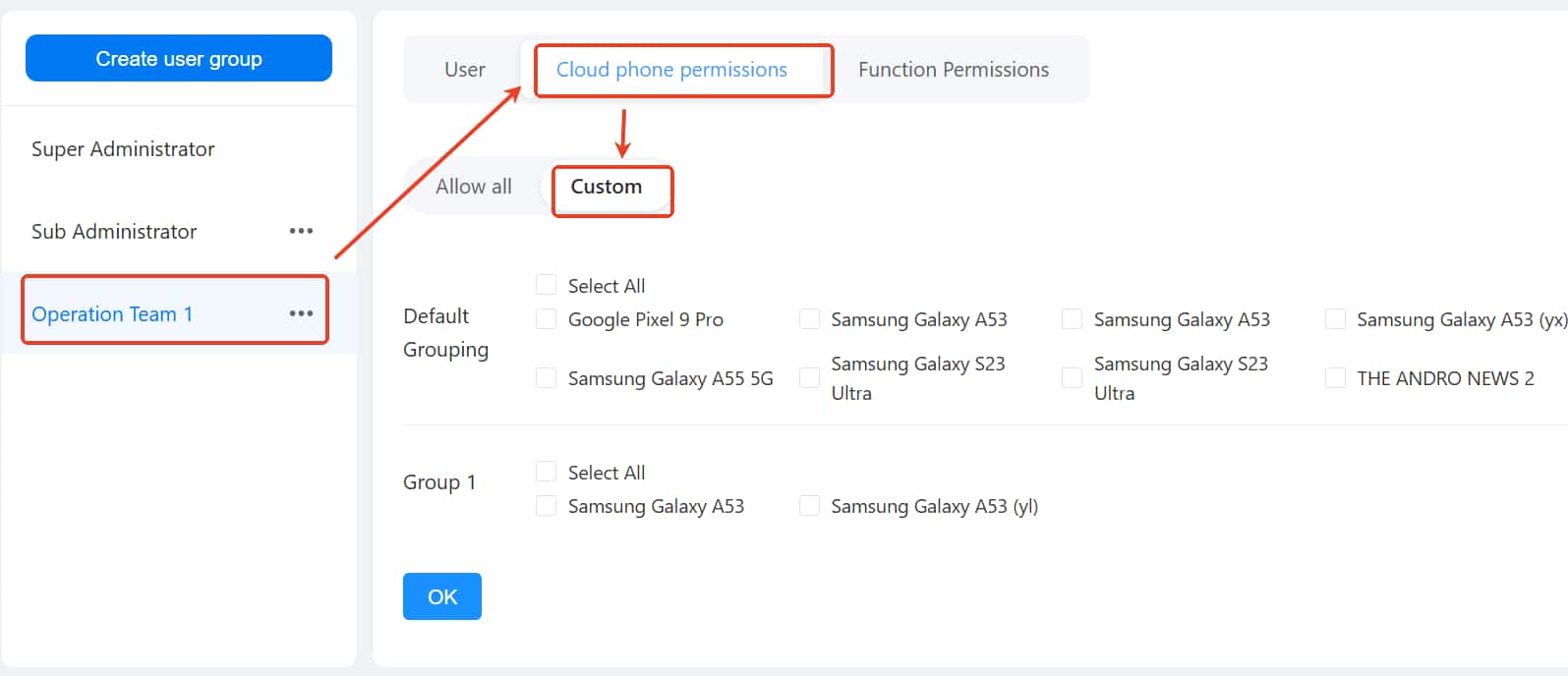Open the Sub Administrator more options menu

[x=301, y=231]
